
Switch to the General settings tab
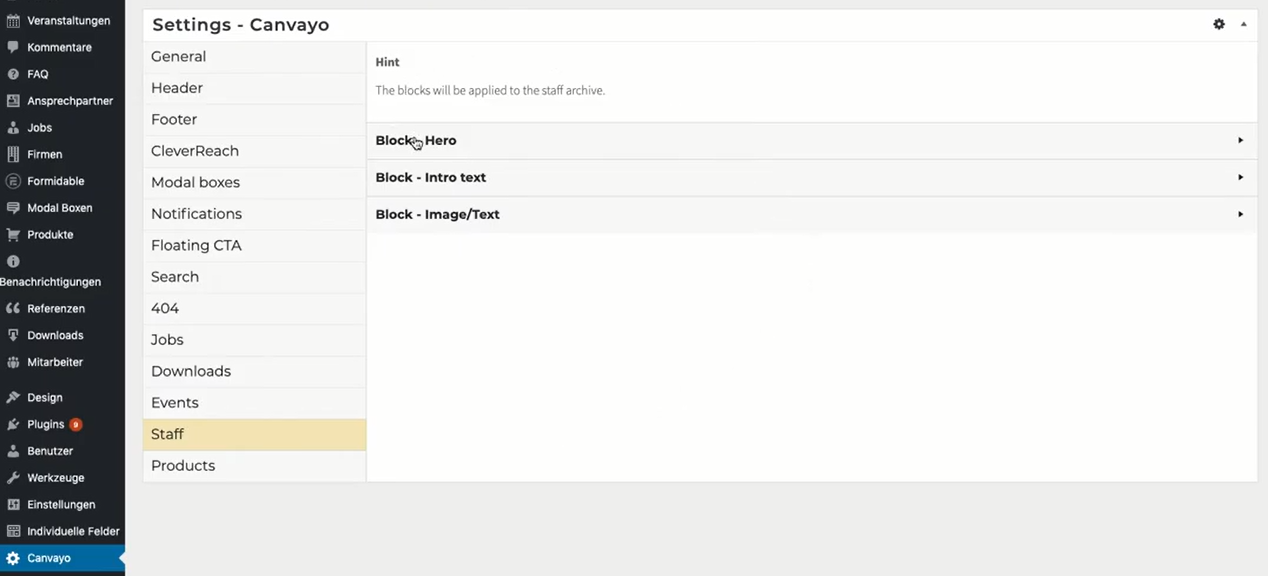179,57
